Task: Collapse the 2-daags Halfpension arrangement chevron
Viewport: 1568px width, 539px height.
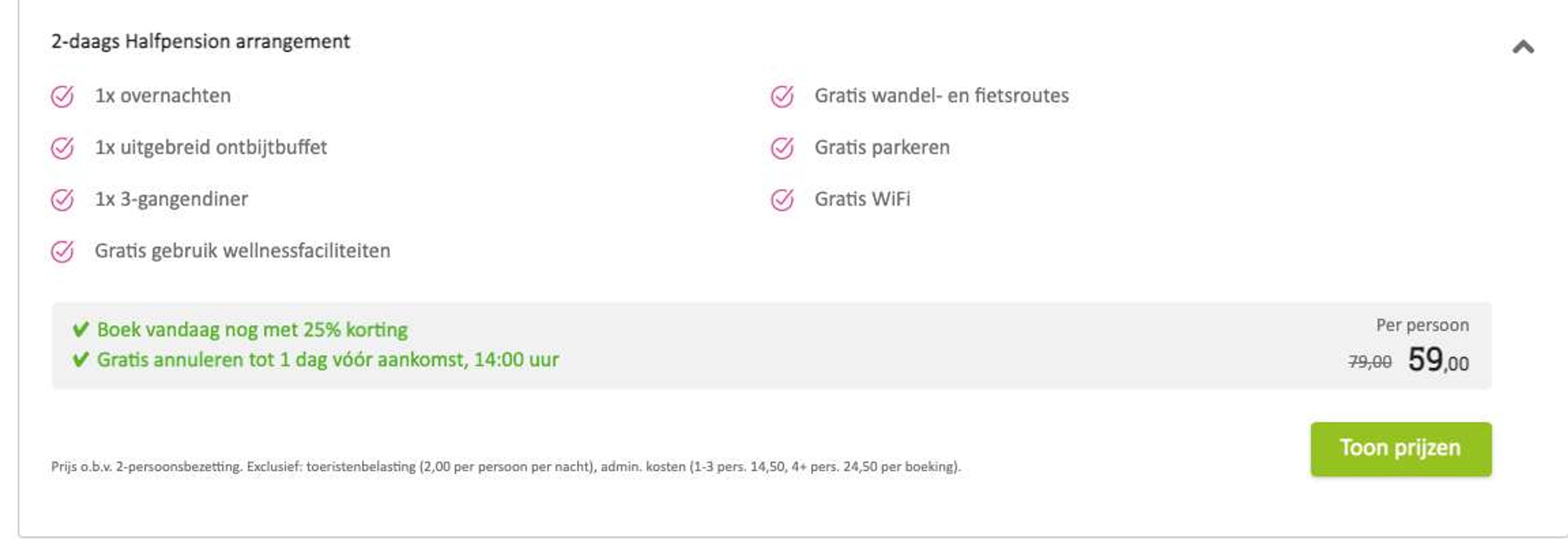Action: (1523, 47)
